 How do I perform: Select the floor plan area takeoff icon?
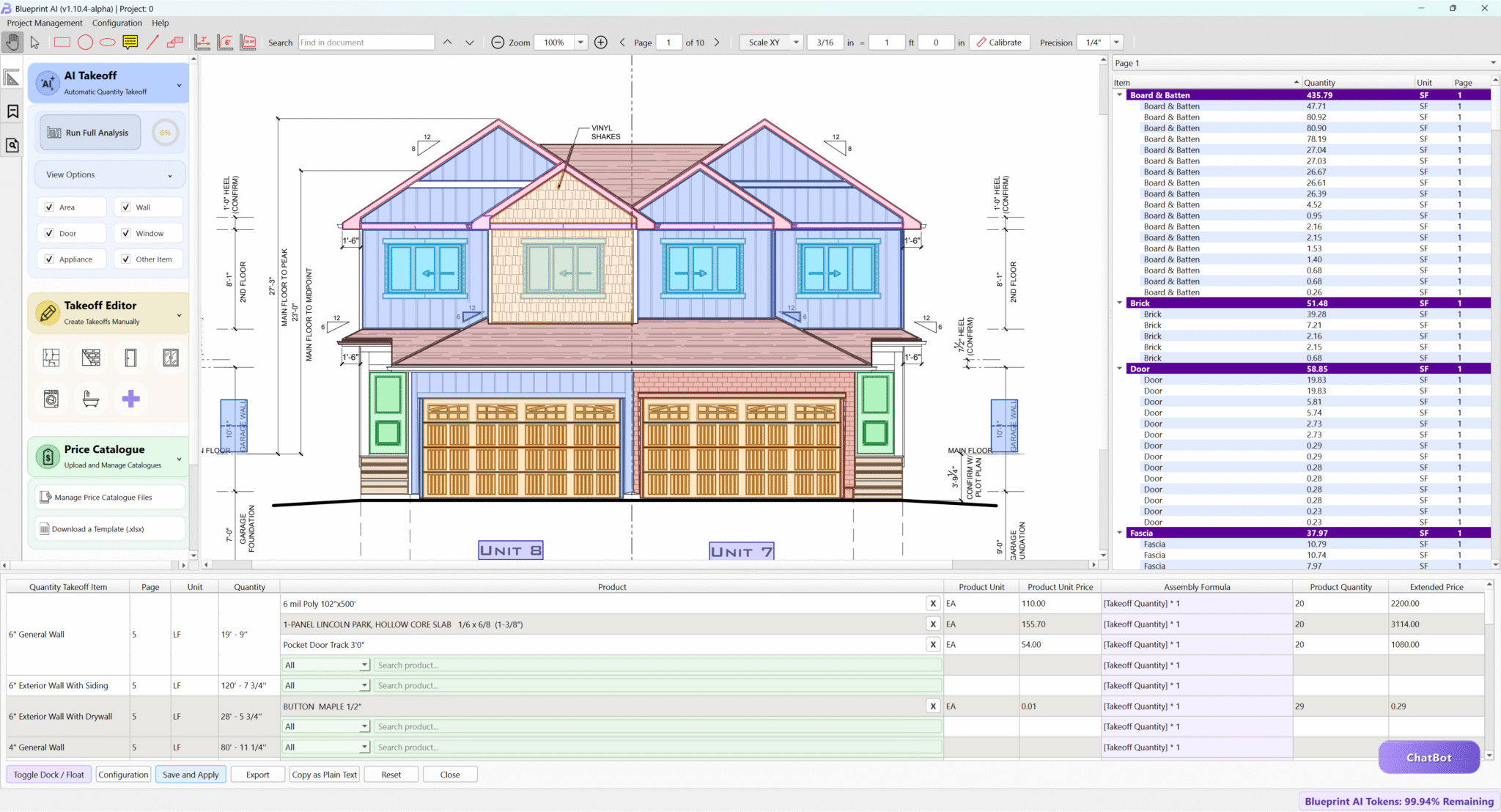pos(51,358)
